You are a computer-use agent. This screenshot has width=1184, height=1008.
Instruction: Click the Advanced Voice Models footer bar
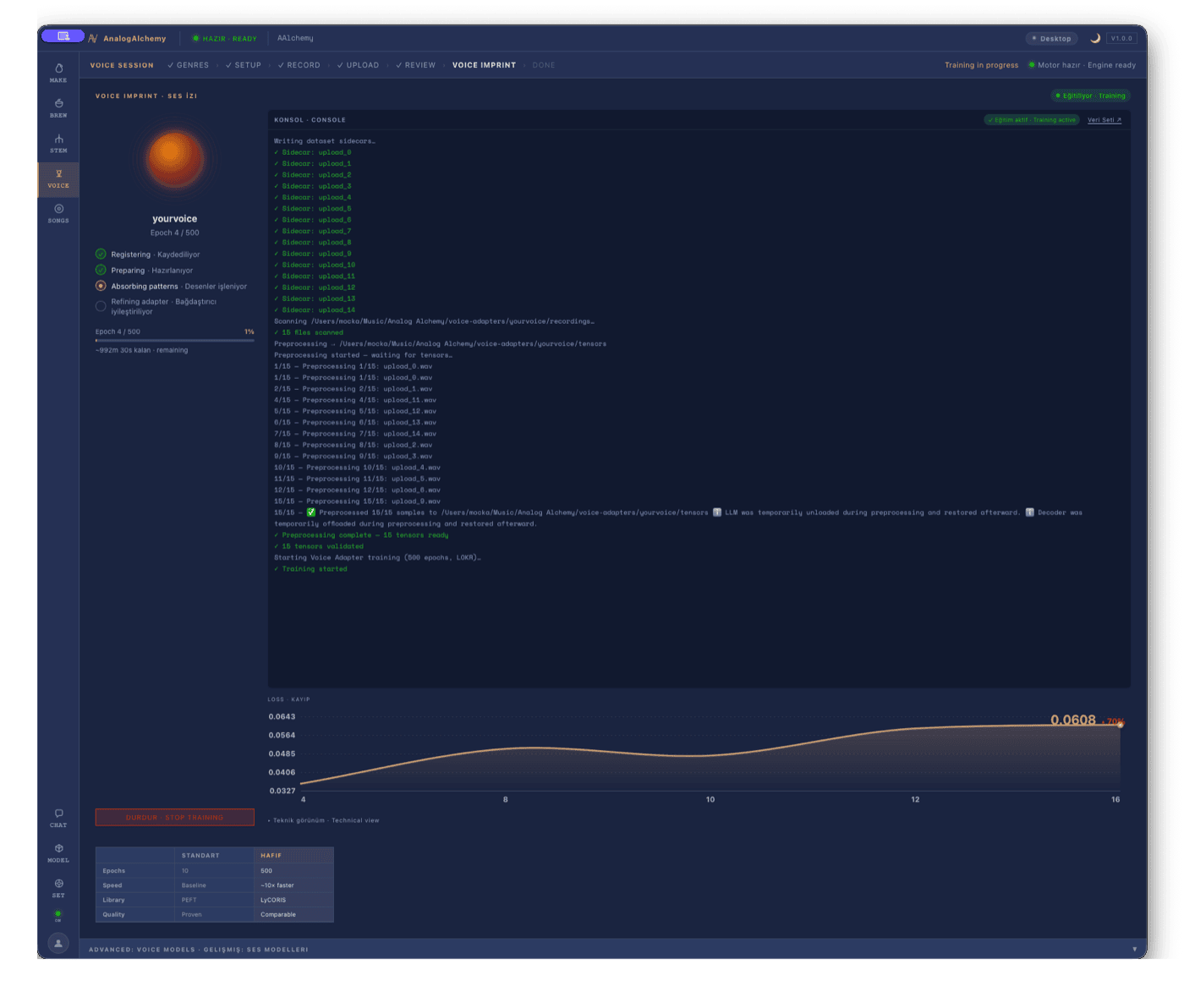(x=612, y=949)
